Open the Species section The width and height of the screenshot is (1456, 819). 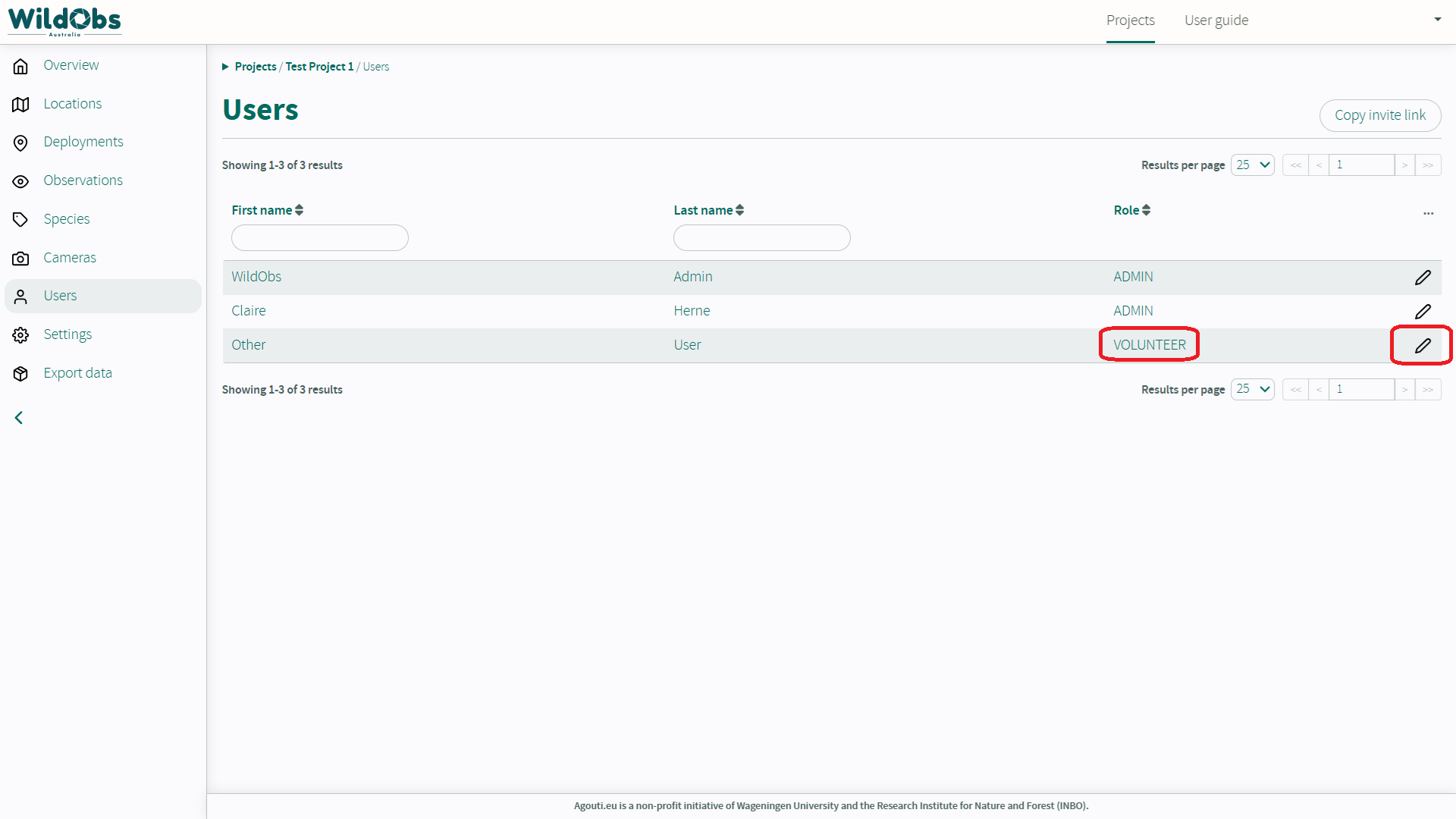click(67, 218)
